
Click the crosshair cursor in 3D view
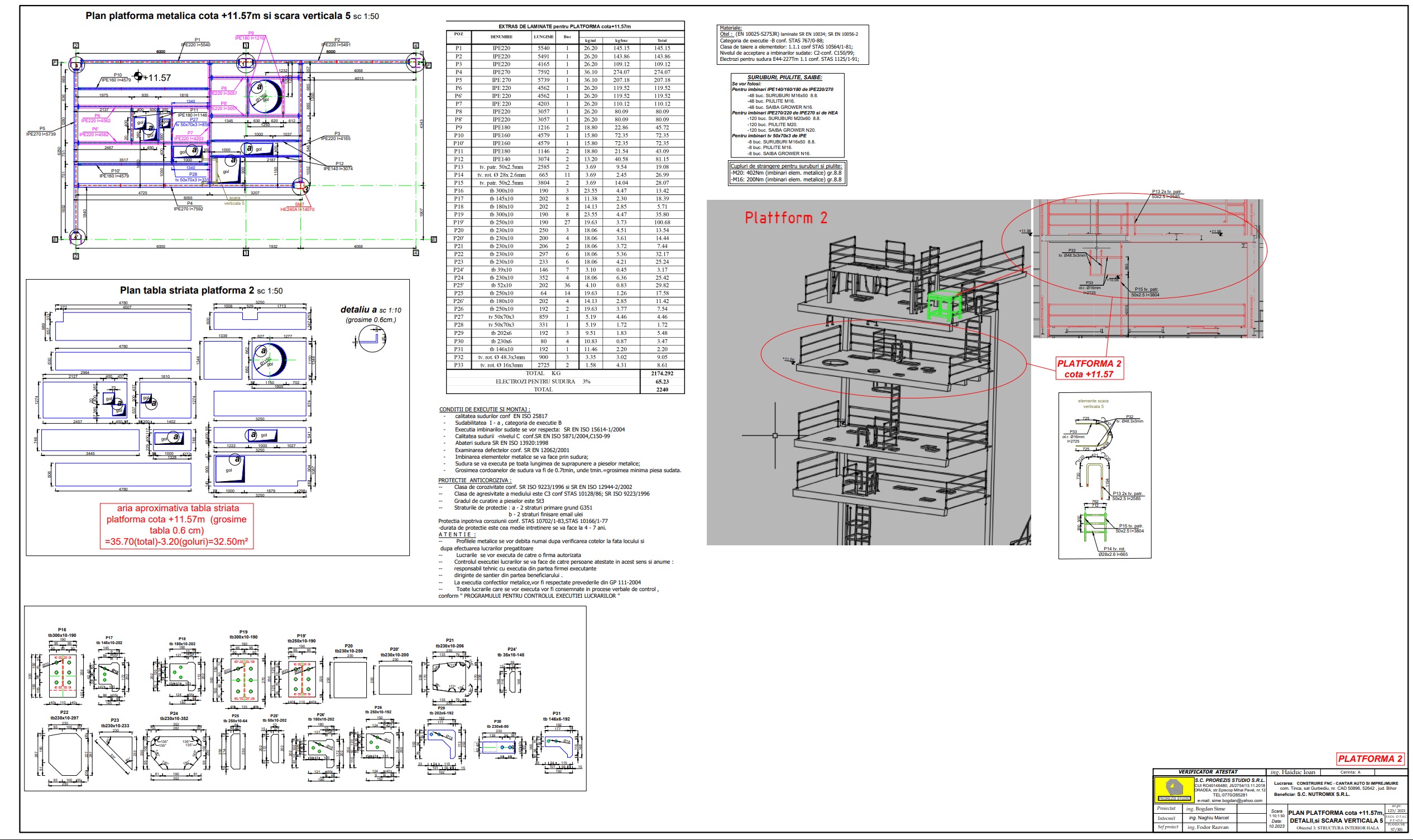click(775, 435)
